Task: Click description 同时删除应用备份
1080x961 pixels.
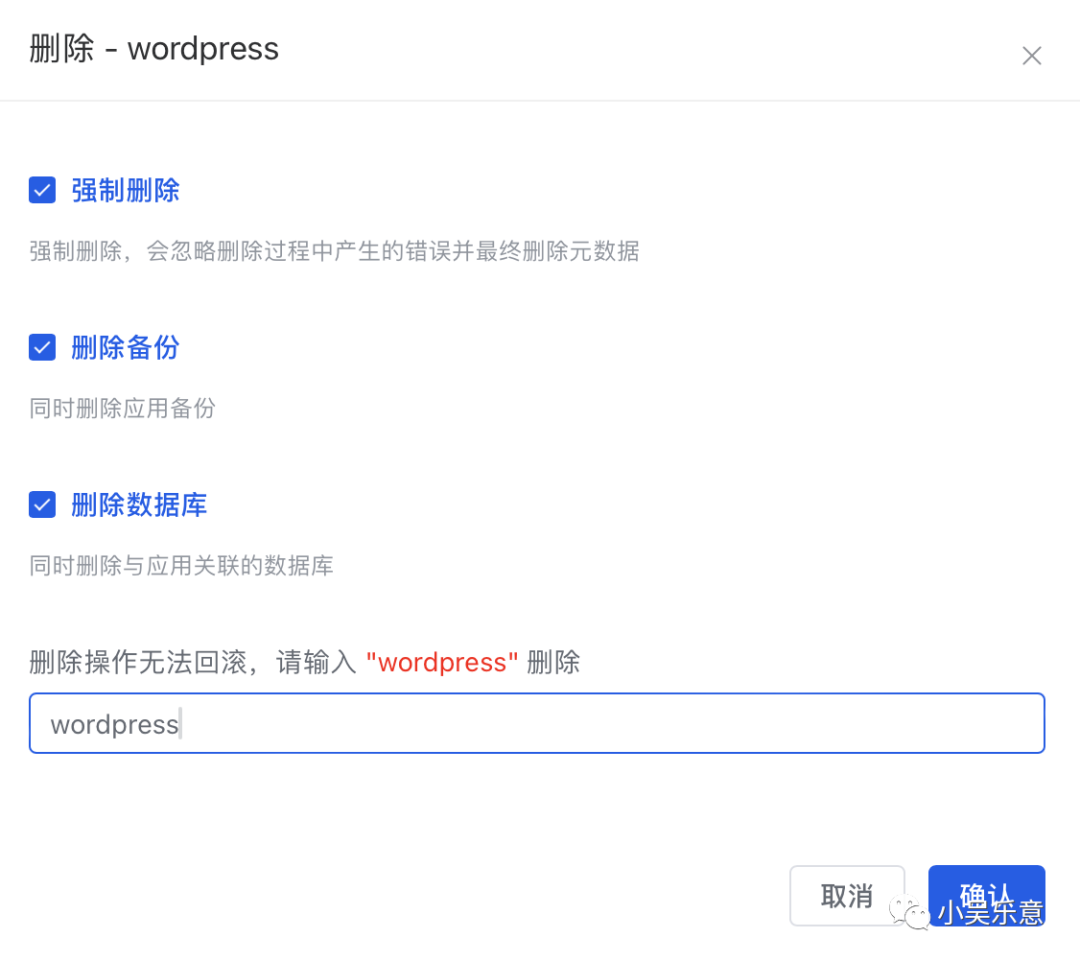Action: 123,409
